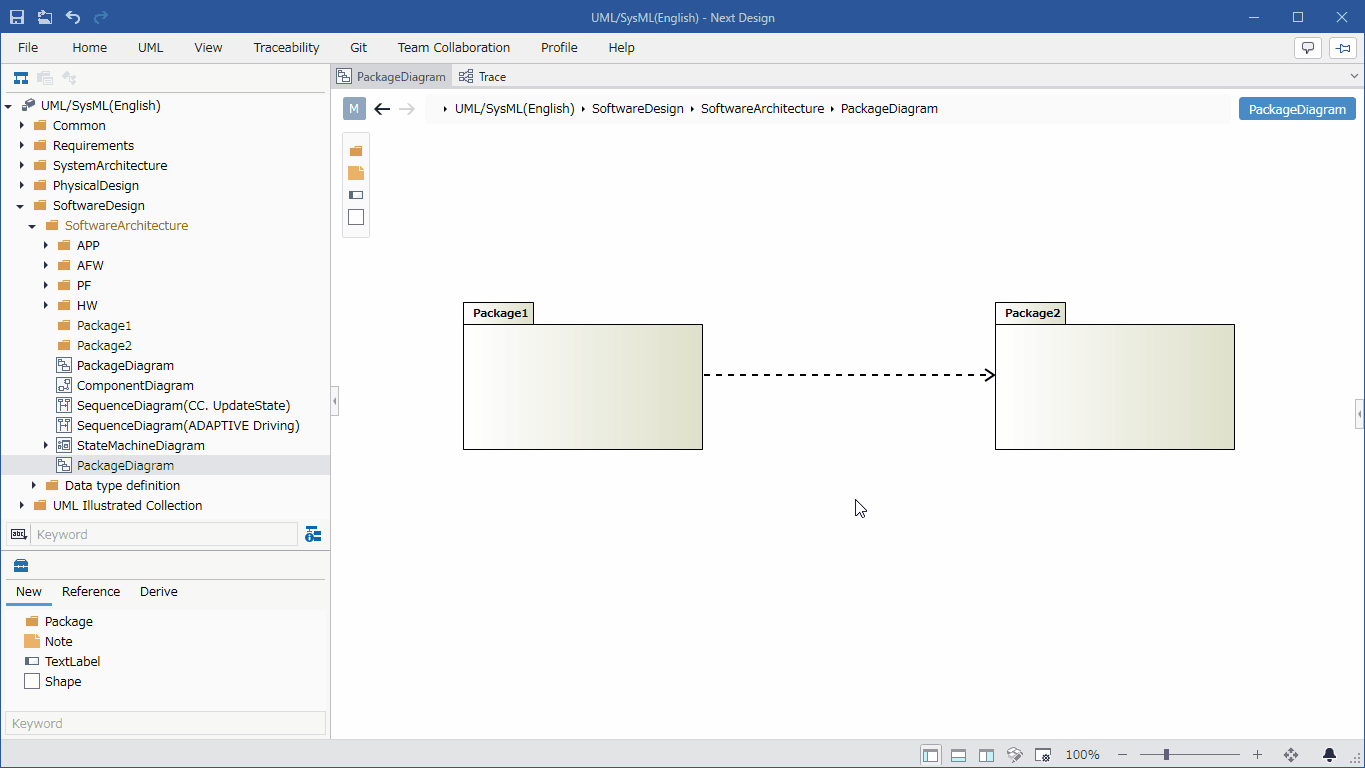Screen dimensions: 1365x768
Task: Switch to the Reference toolbox tab
Action: click(91, 592)
